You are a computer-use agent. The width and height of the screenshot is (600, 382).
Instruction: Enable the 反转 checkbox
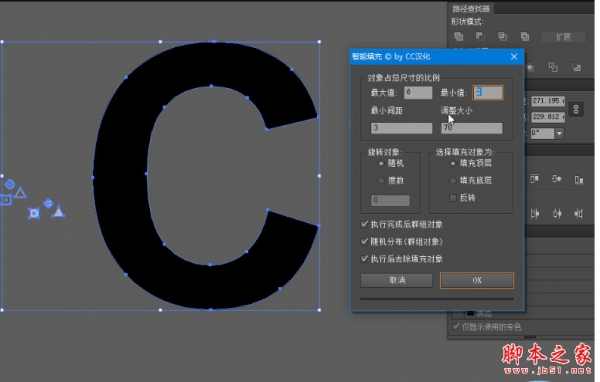tap(453, 198)
